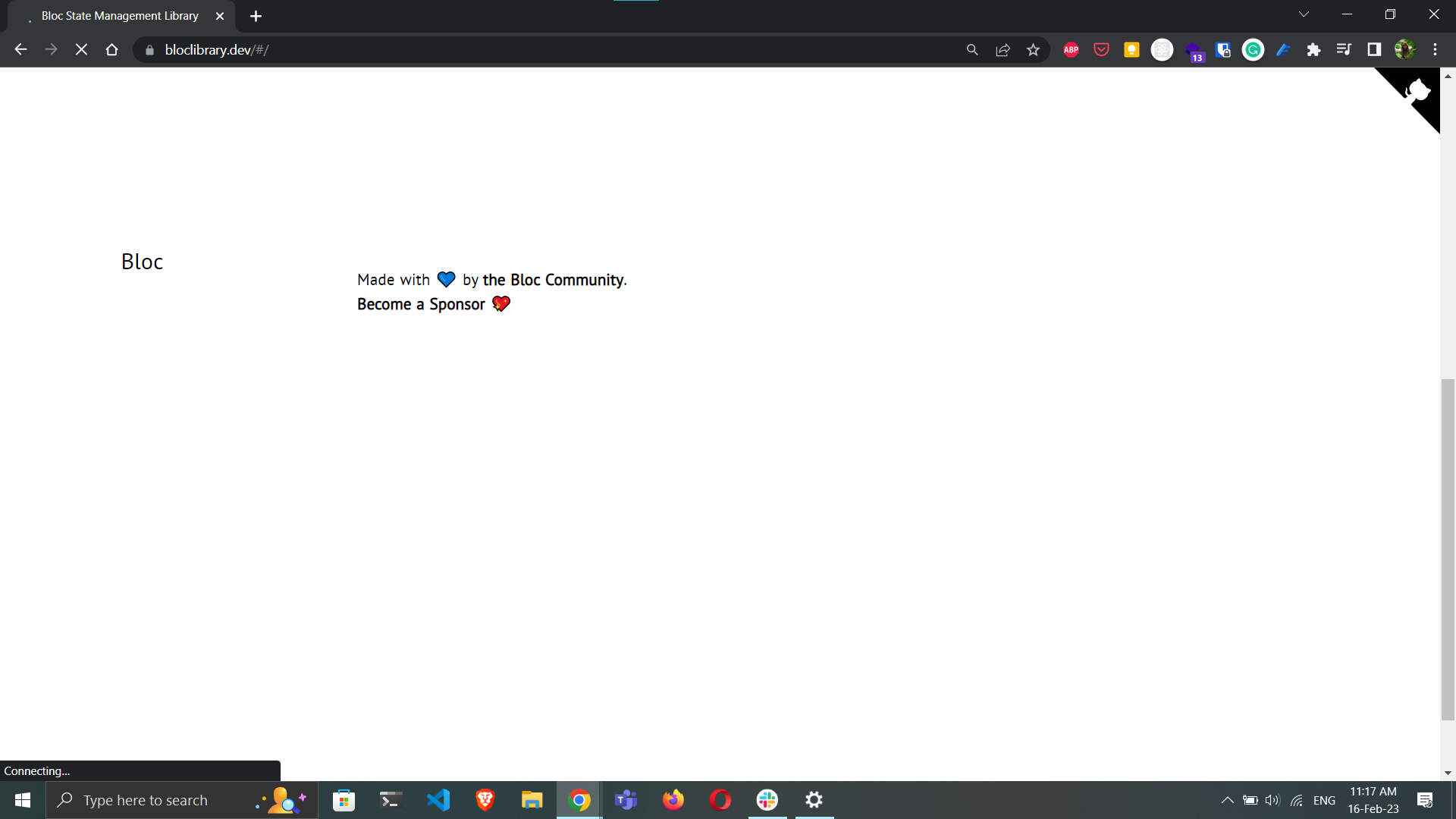Click the Grammarly extension icon
Screen dimensions: 1456x819
coord(1253,49)
